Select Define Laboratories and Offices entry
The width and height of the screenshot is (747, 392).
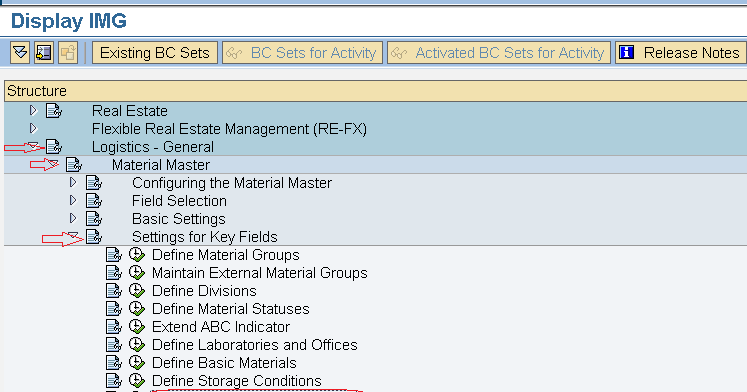(x=254, y=345)
